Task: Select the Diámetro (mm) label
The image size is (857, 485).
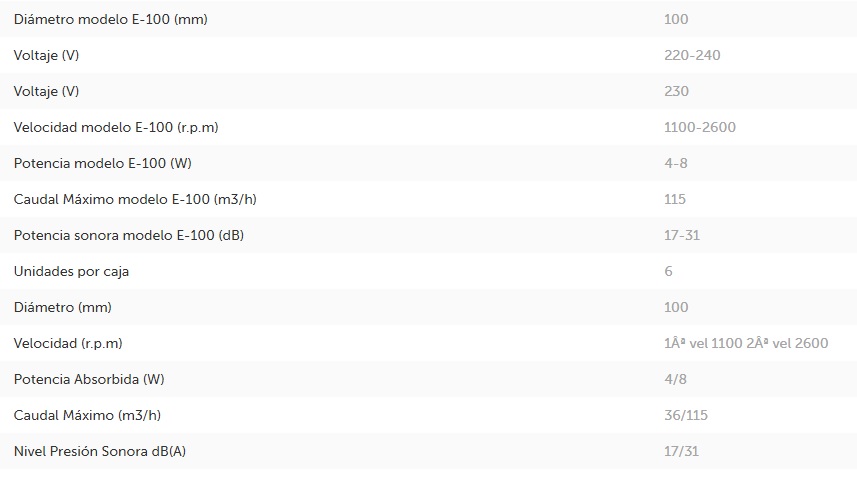Action: [62, 307]
